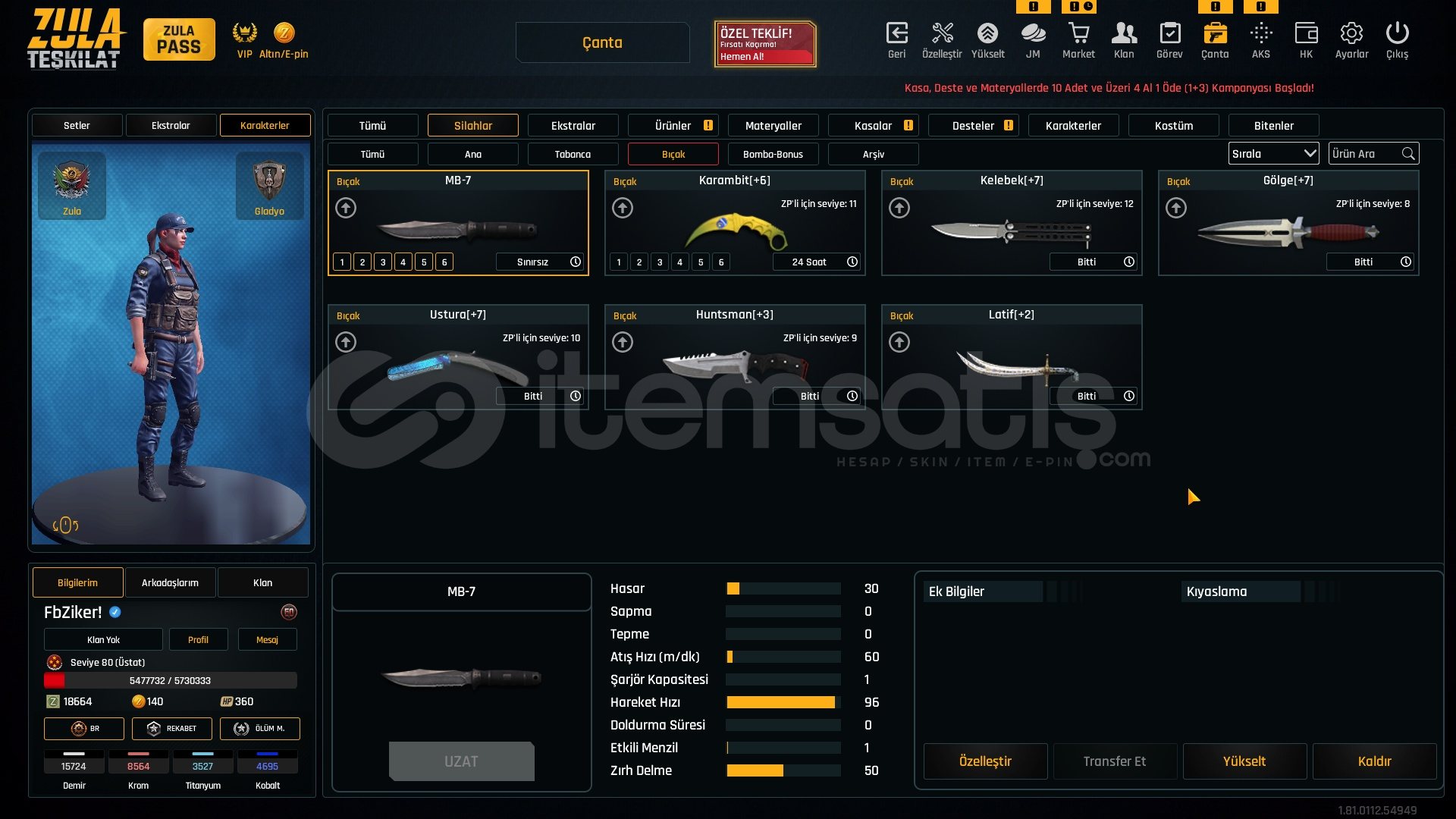Select slot 3 on the MB-7 card
1456x819 pixels.
point(383,262)
